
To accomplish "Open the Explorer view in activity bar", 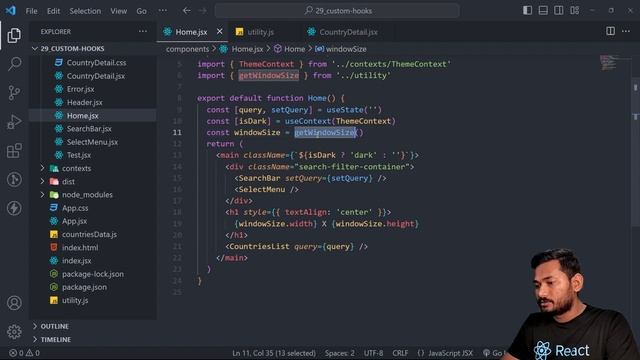I will [14, 36].
